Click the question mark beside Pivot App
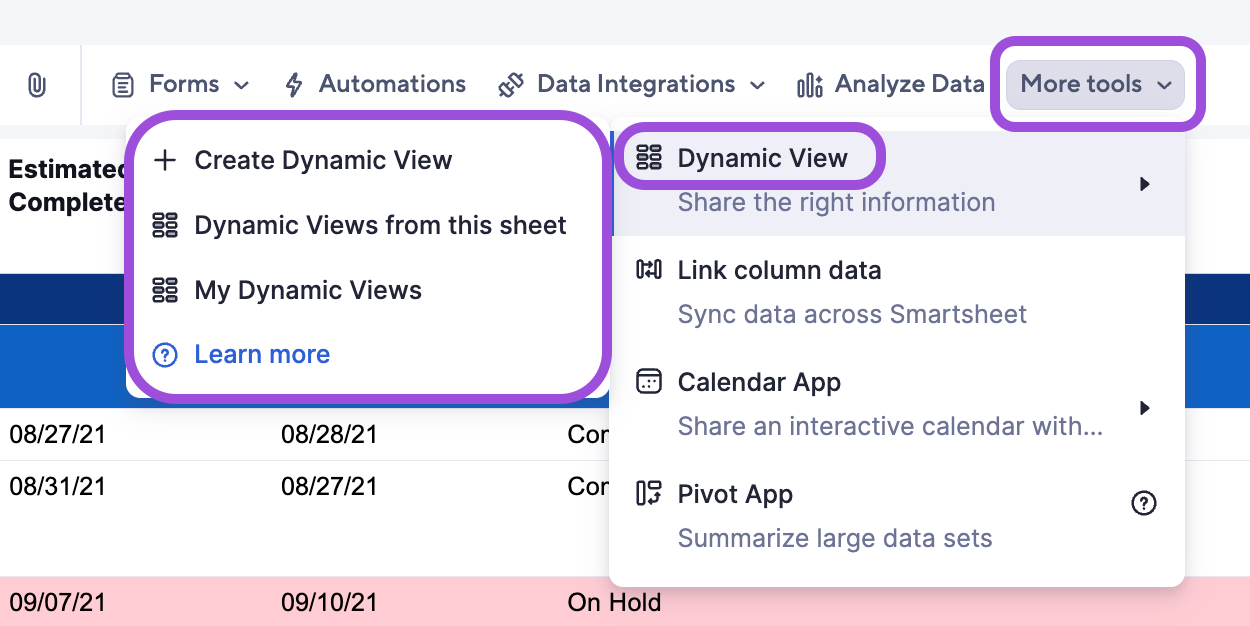 coord(1144,503)
